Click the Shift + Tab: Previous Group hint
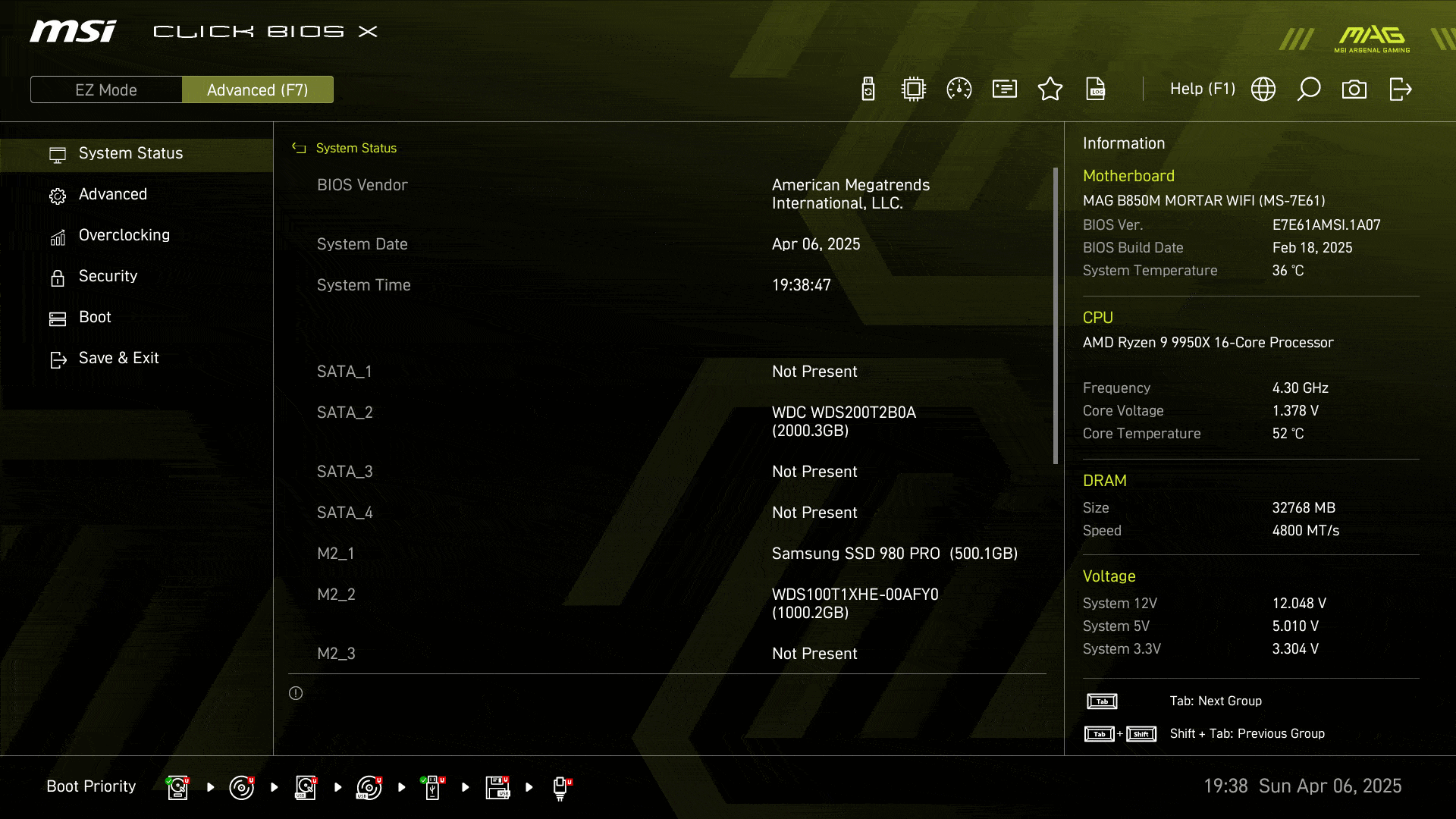The height and width of the screenshot is (819, 1456). 1247,734
